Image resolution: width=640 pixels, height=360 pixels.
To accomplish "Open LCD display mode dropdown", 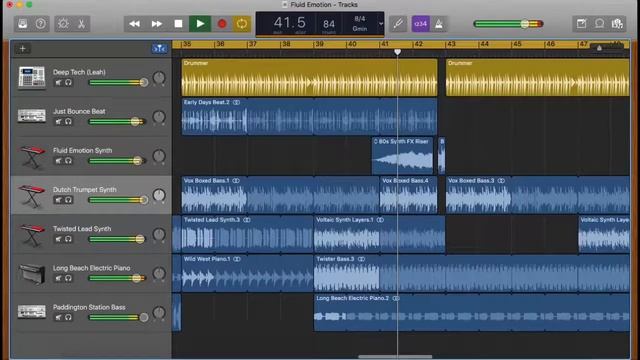I will (x=380, y=24).
